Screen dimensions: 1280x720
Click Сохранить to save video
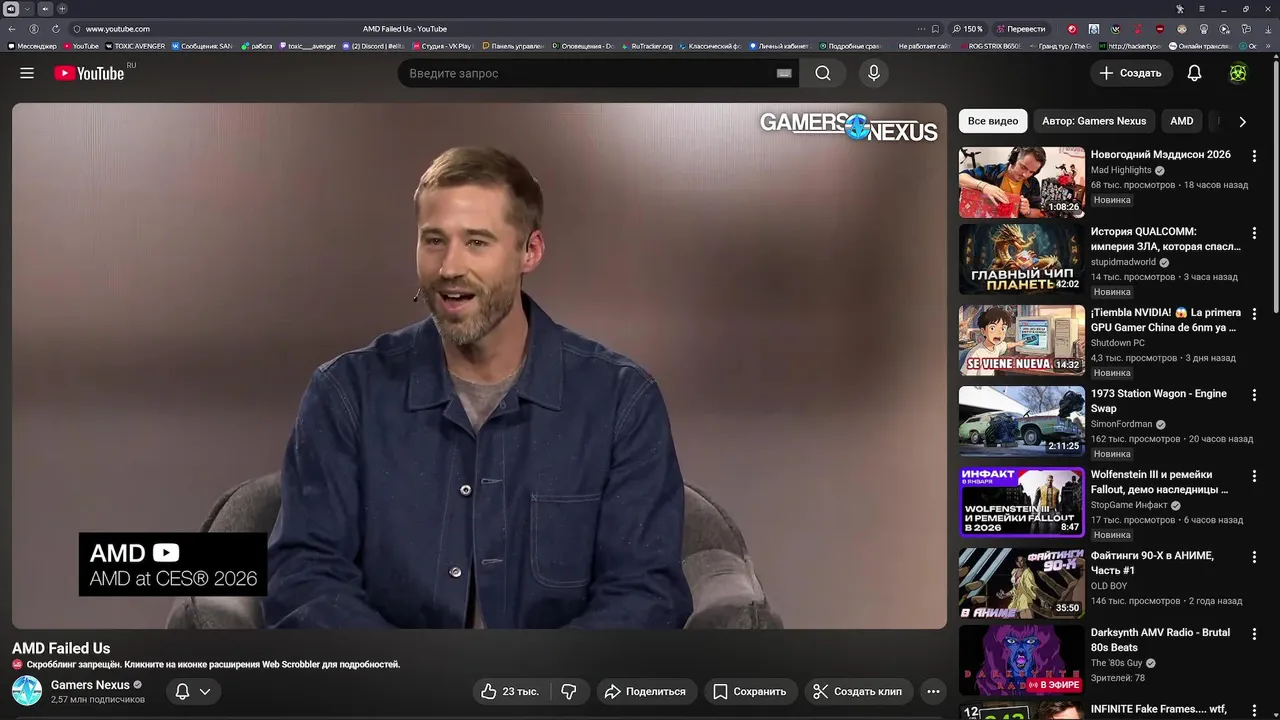coord(749,691)
